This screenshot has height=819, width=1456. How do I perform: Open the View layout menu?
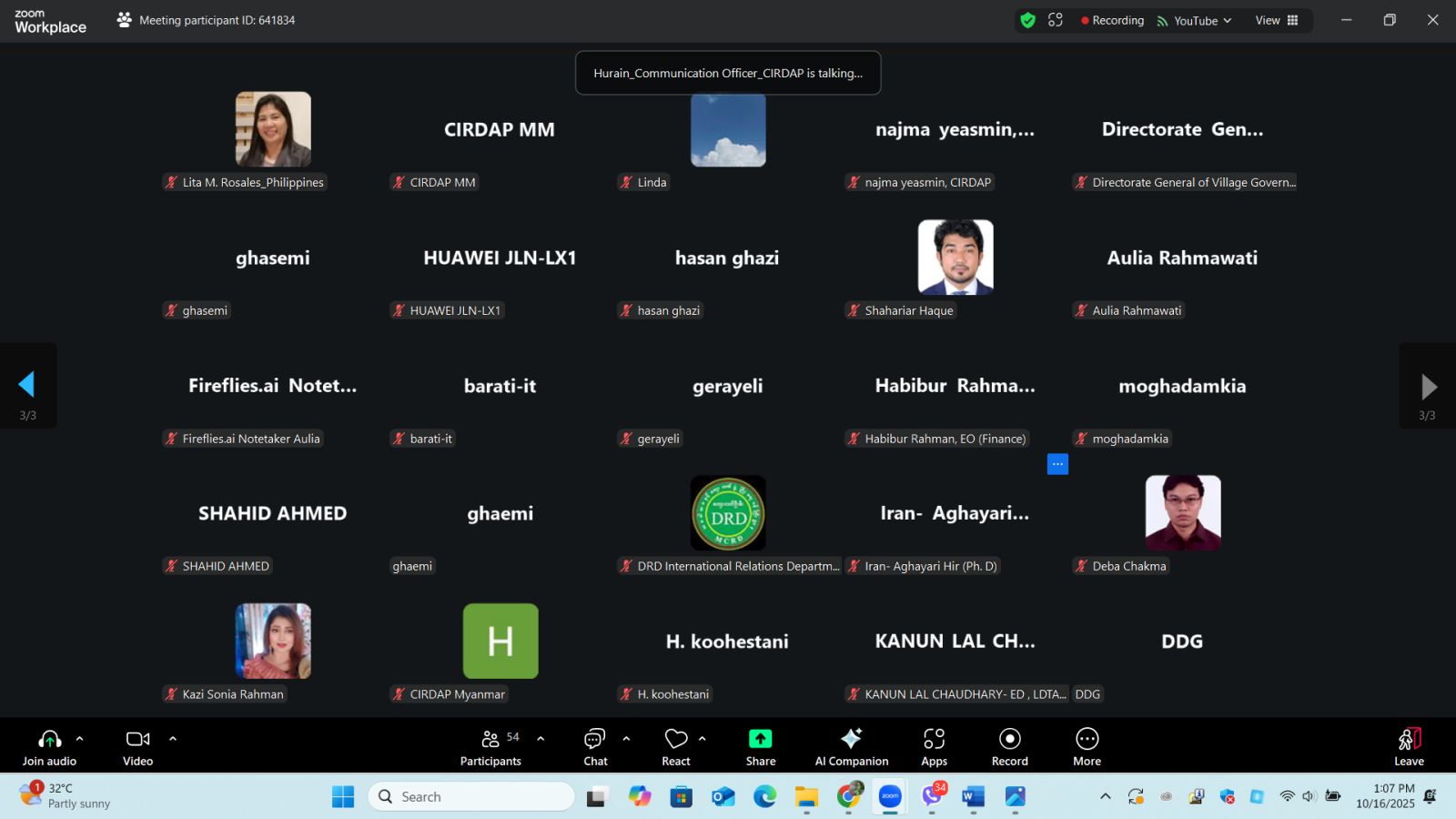pyautogui.click(x=1277, y=20)
